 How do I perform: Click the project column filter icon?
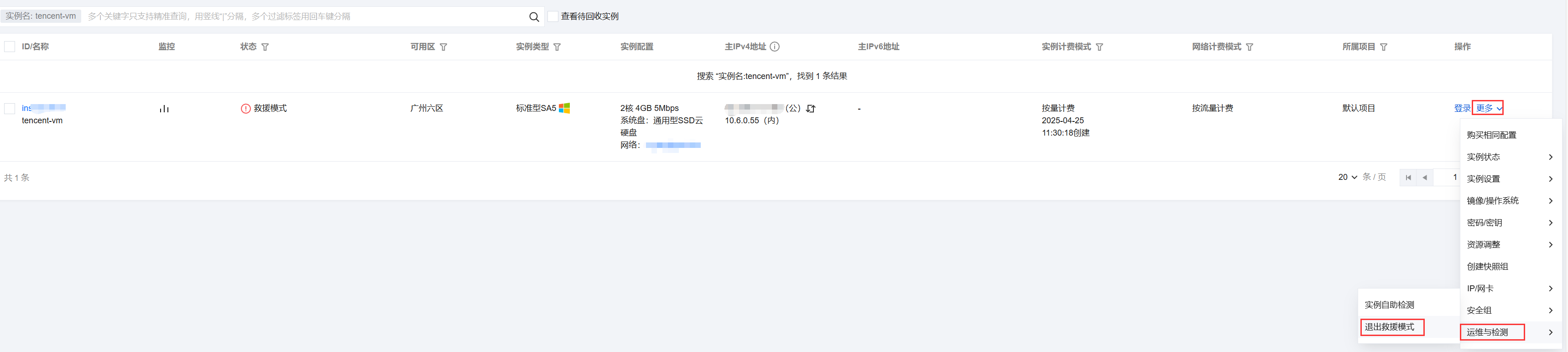click(x=1384, y=47)
